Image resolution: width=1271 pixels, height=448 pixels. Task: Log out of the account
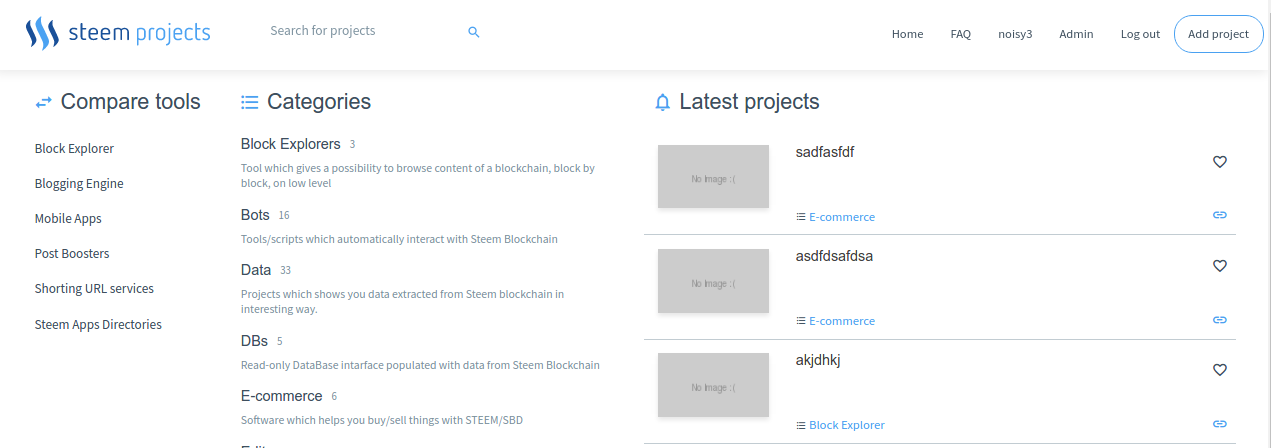click(x=1140, y=34)
